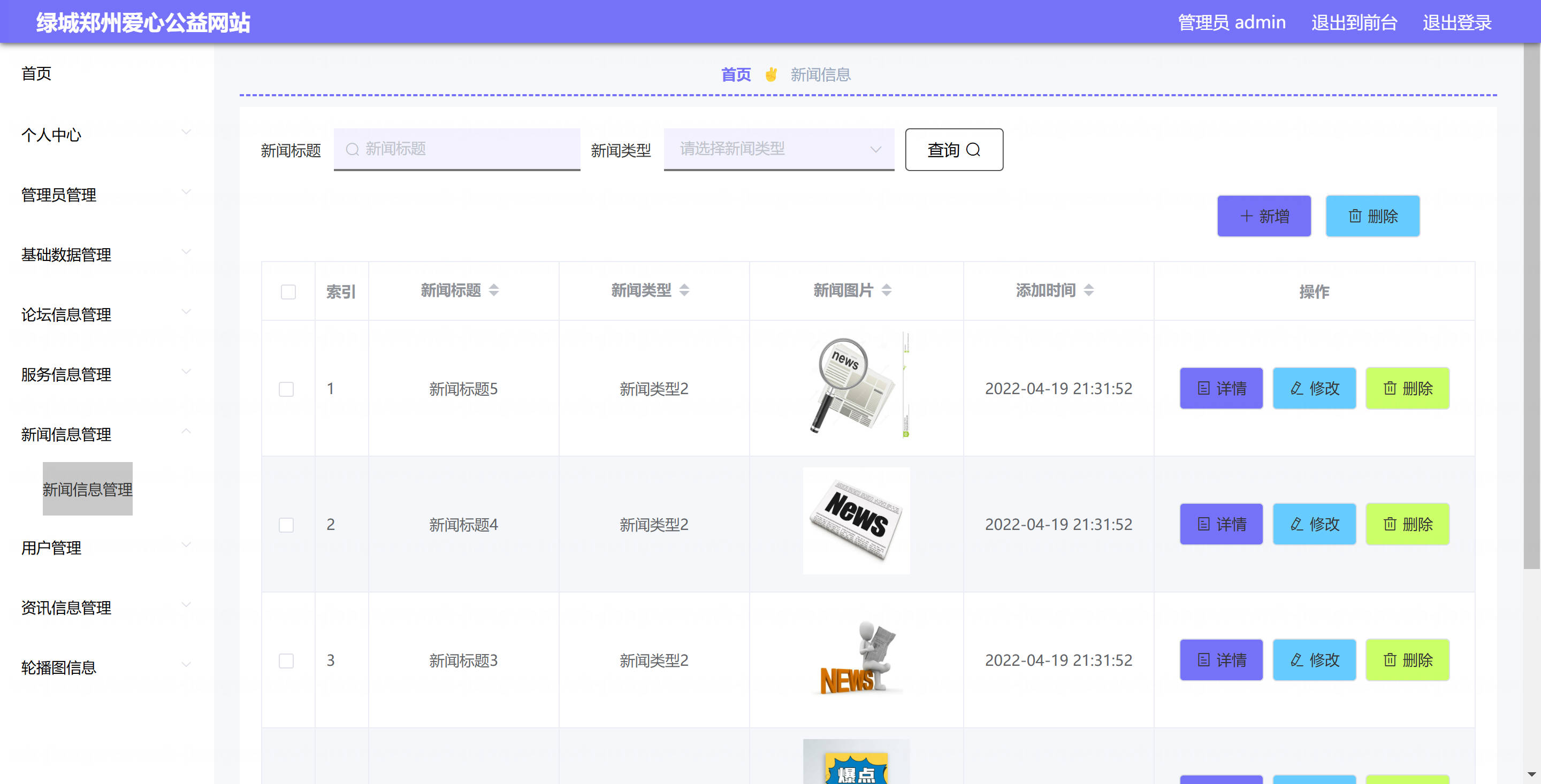Click the scrollbar down arrow
This screenshot has height=784, width=1541.
(x=1531, y=775)
